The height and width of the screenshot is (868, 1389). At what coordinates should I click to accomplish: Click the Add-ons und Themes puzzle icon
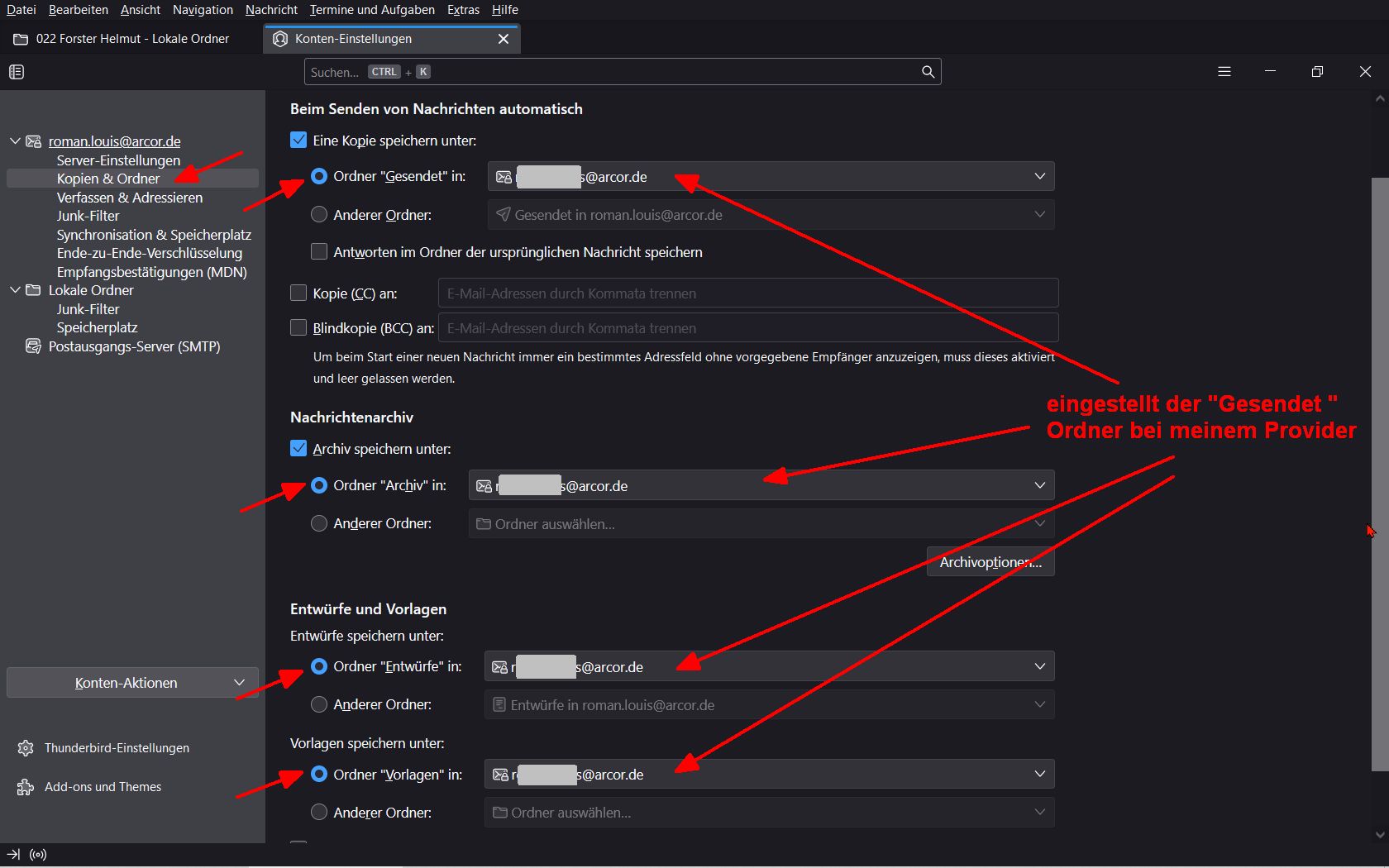click(x=26, y=787)
